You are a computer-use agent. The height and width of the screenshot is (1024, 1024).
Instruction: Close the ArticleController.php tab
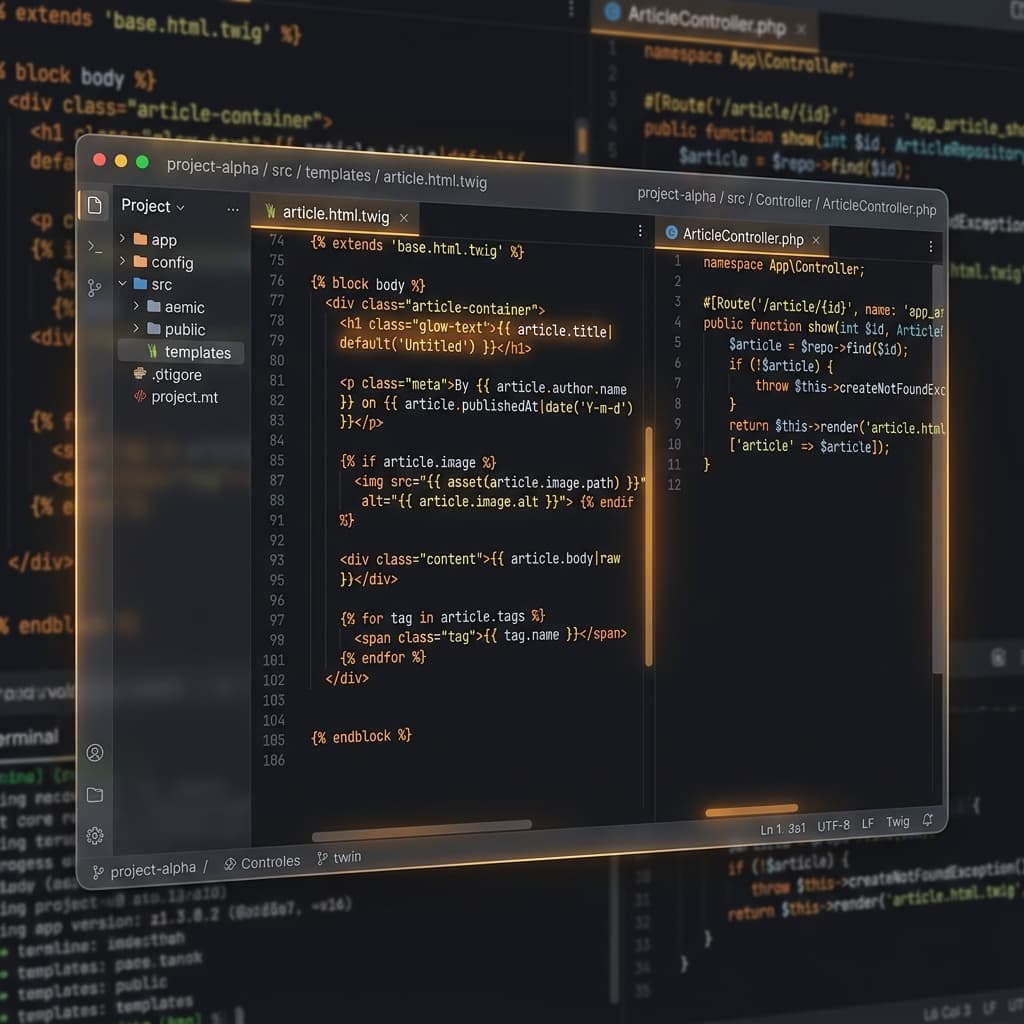tap(816, 240)
